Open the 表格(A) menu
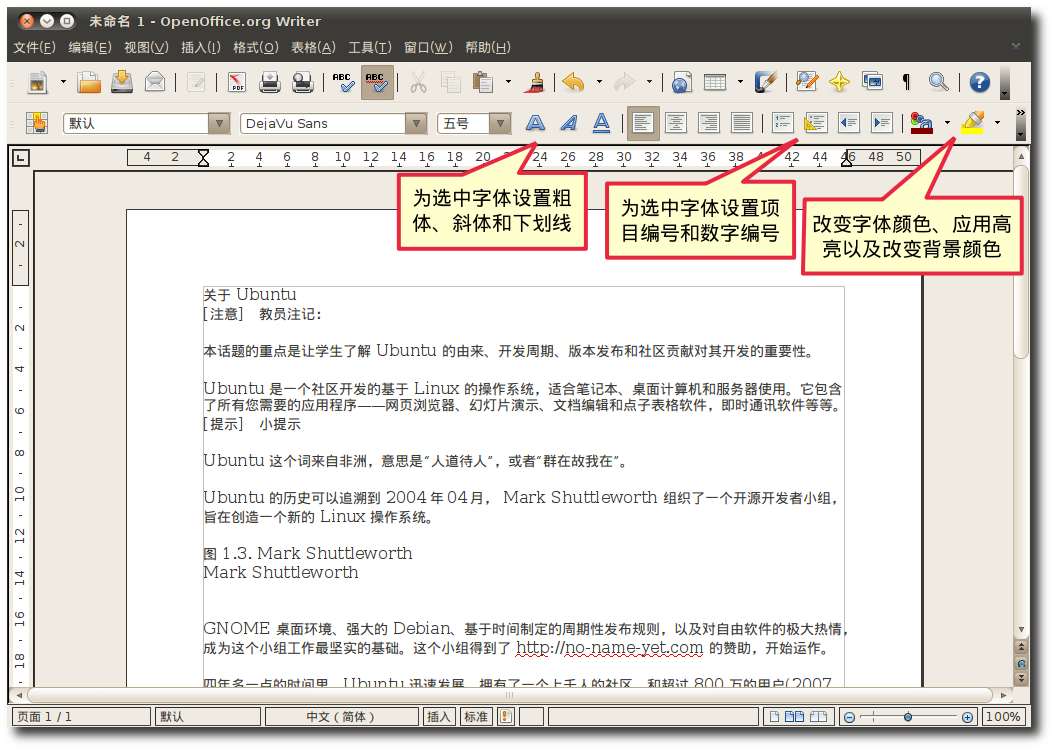The image size is (1054, 750). click(x=313, y=48)
